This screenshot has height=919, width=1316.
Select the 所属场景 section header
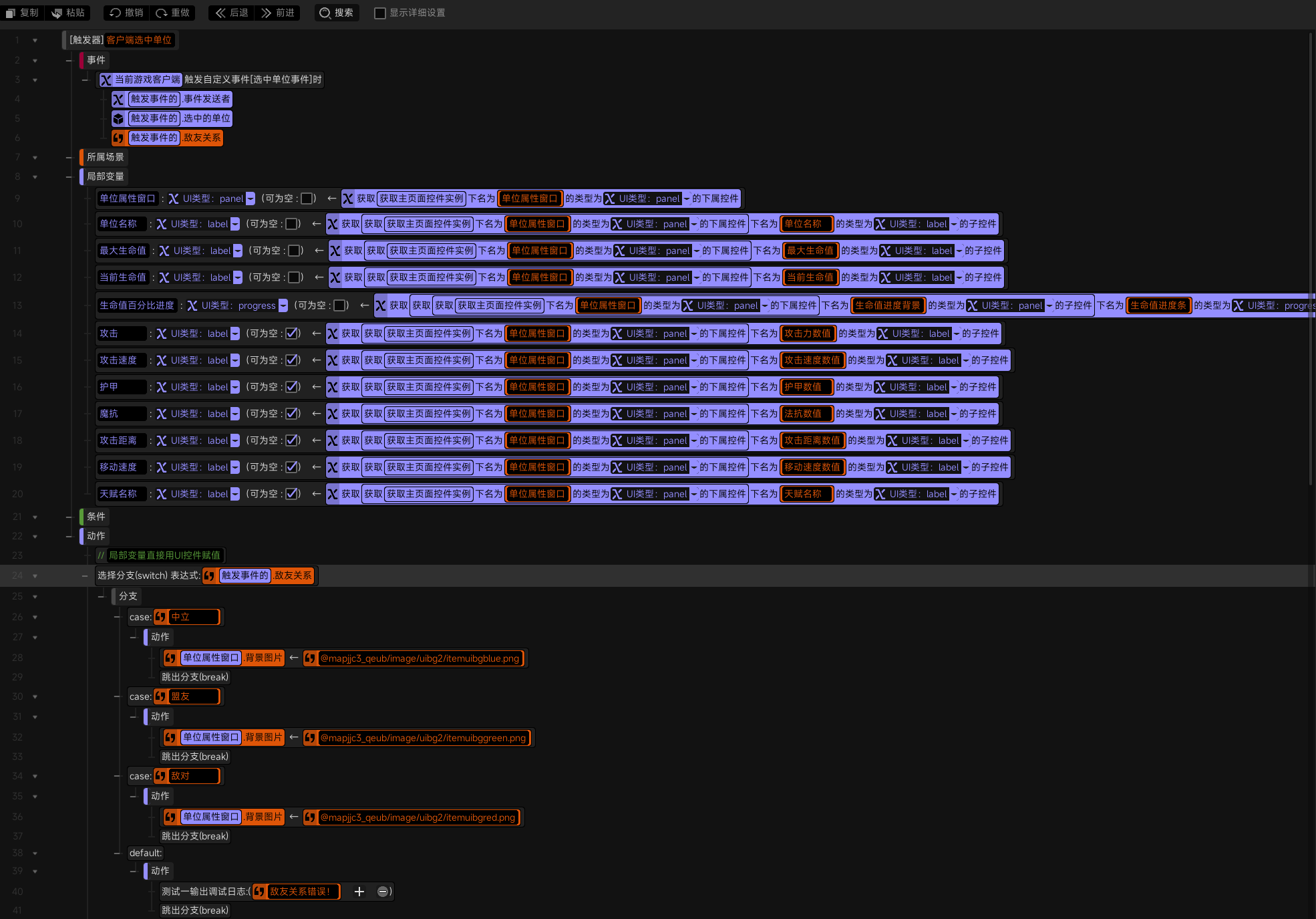105,157
